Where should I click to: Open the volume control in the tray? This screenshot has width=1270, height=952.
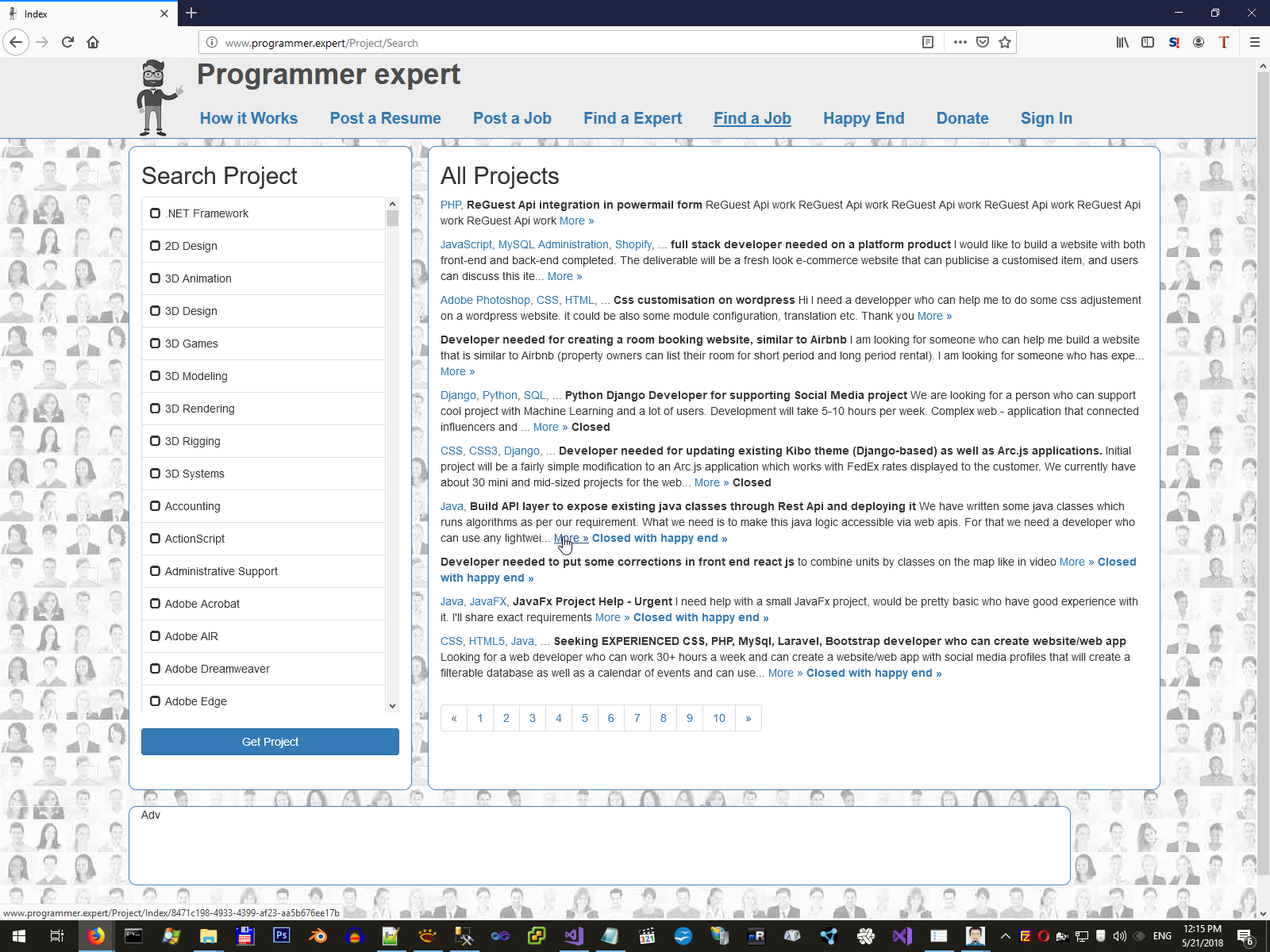click(x=1120, y=936)
